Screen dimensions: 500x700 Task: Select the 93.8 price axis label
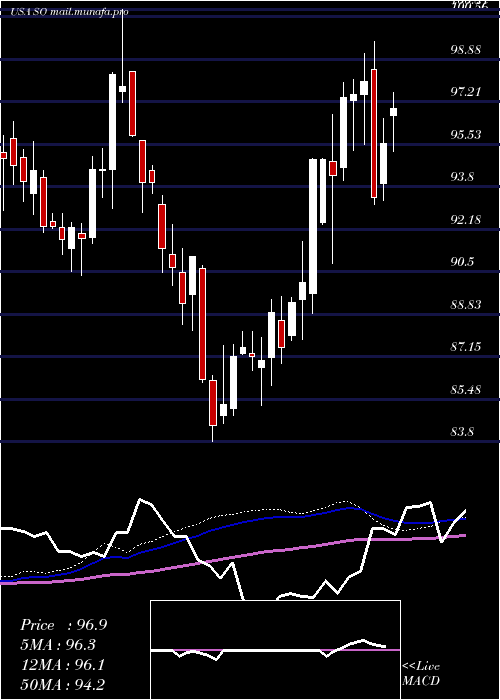click(x=462, y=177)
